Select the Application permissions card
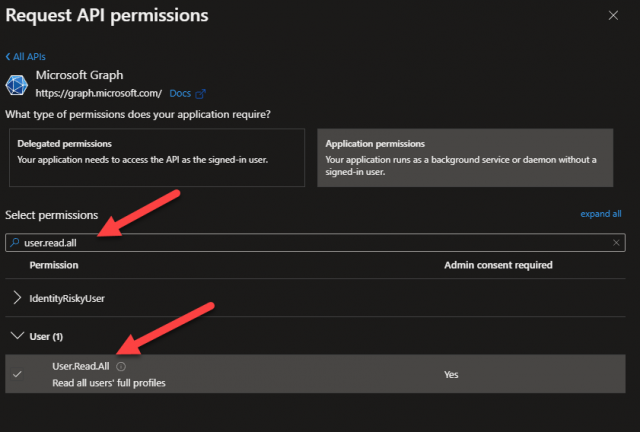Screen dimensions: 640x432 tap(465, 158)
